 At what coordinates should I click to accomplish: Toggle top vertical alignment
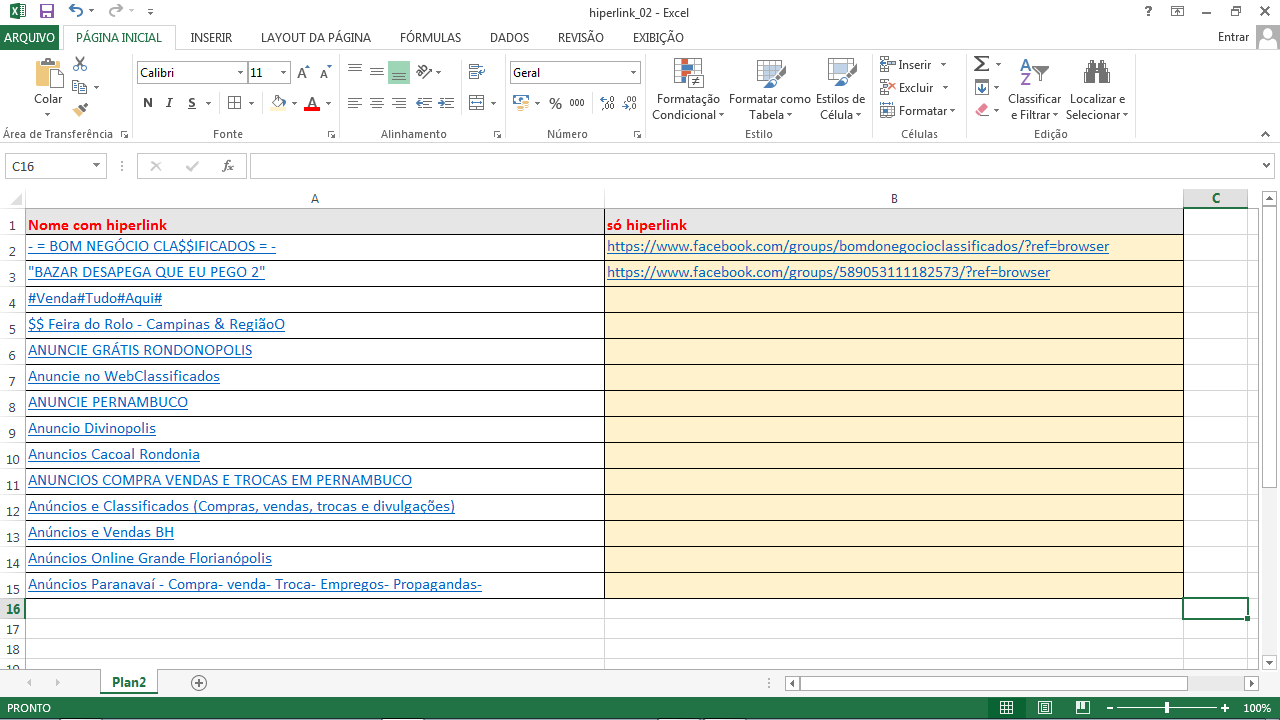click(354, 72)
